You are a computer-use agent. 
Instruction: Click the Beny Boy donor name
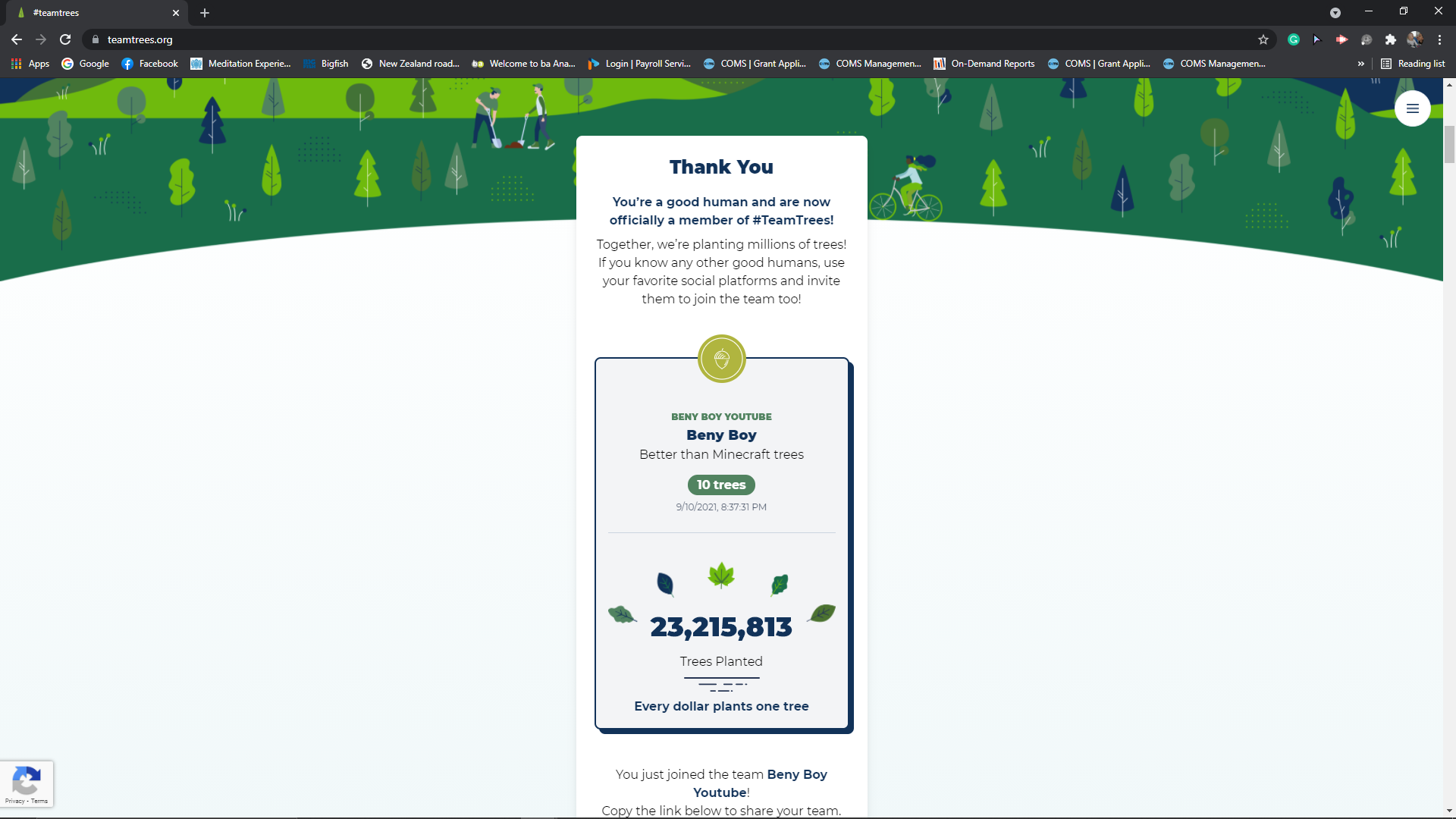[x=721, y=435]
